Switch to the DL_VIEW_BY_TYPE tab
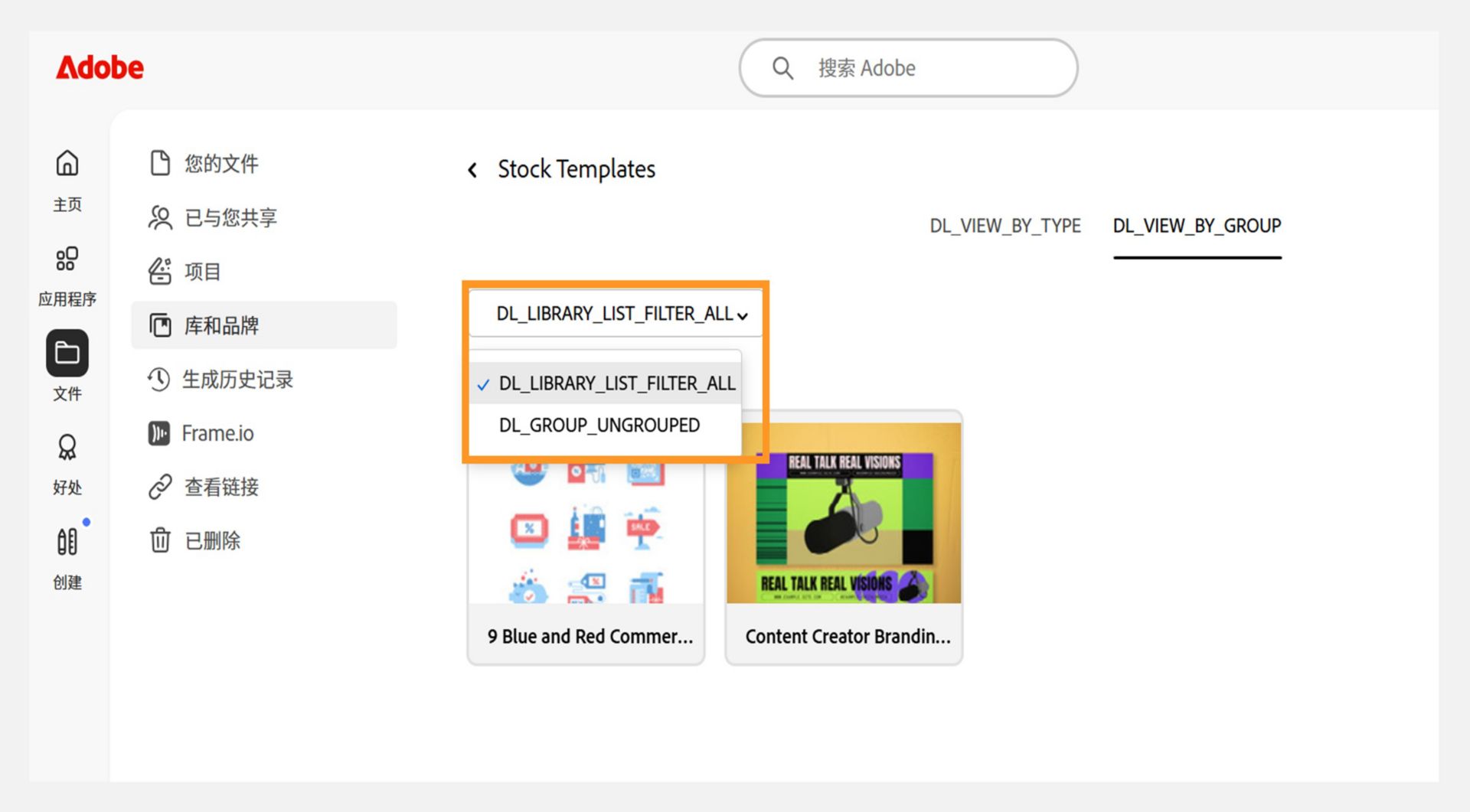The width and height of the screenshot is (1470, 812). pos(1004,227)
